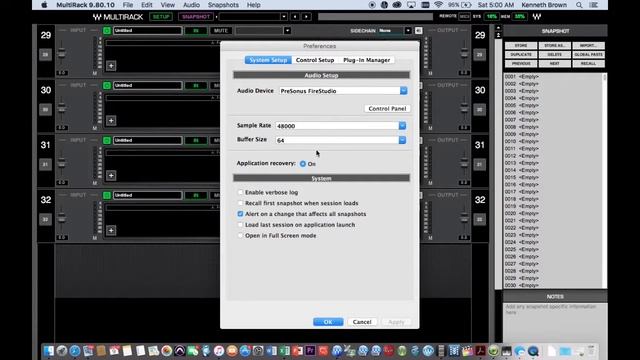
Task: Toggle the IN button on rack 29
Action: point(196,31)
